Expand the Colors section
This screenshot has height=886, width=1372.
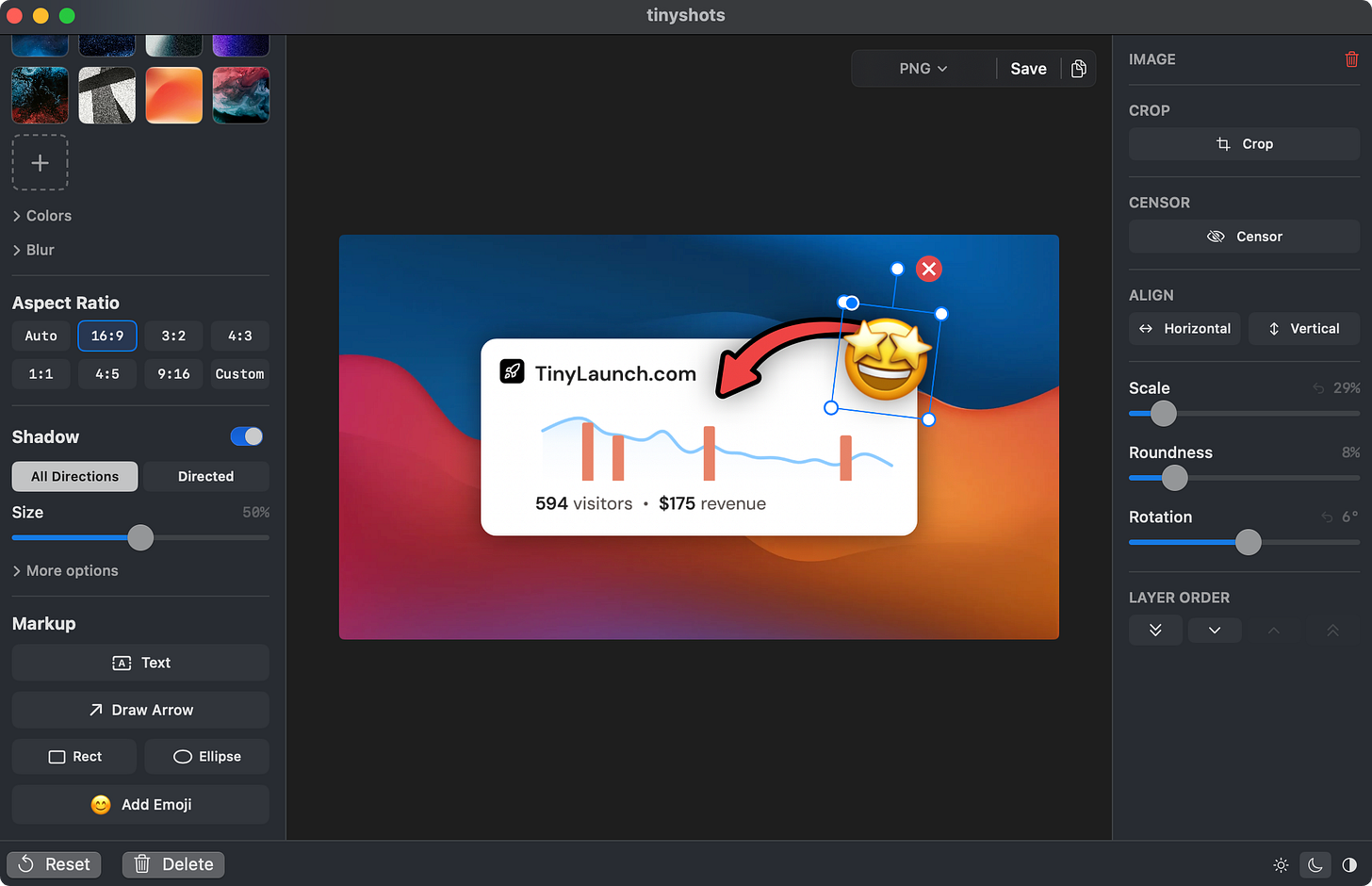click(x=42, y=216)
